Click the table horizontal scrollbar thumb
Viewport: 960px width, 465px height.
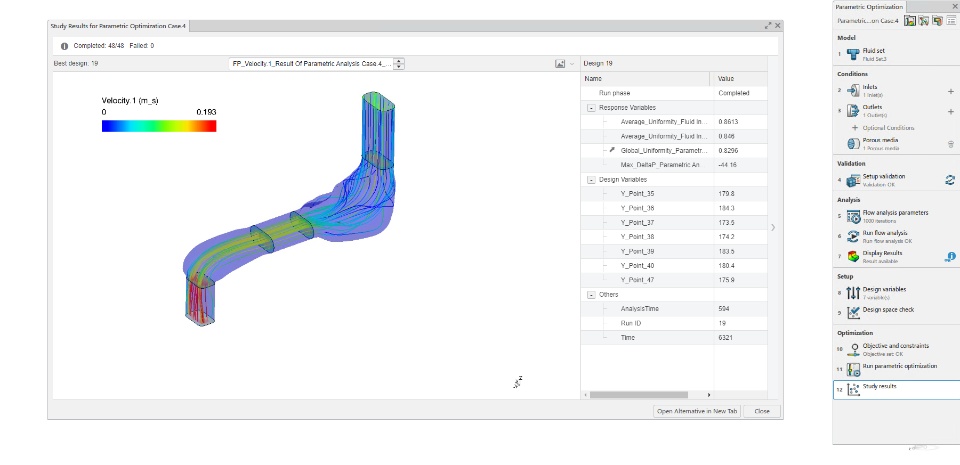click(x=639, y=395)
